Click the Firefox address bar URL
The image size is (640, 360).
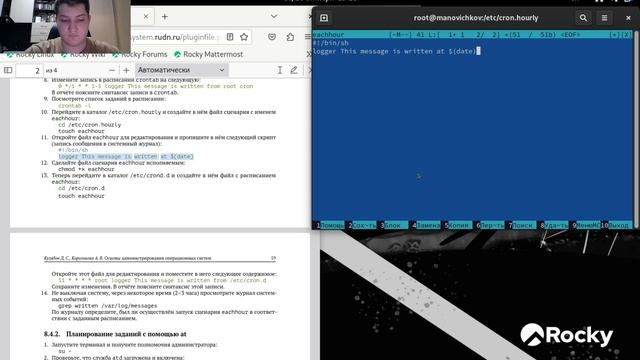[x=176, y=37]
